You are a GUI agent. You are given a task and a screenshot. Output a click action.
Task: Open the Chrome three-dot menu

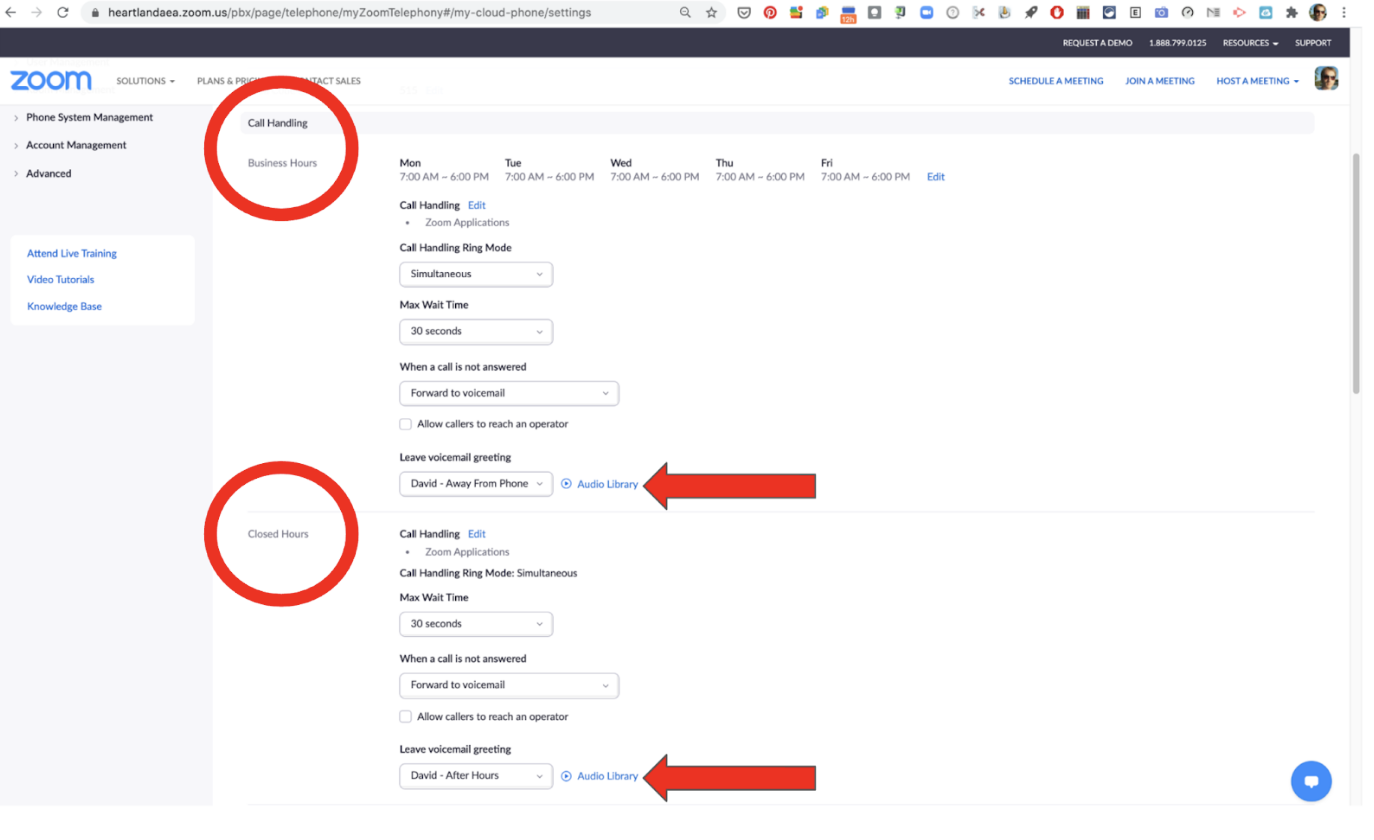click(1344, 13)
